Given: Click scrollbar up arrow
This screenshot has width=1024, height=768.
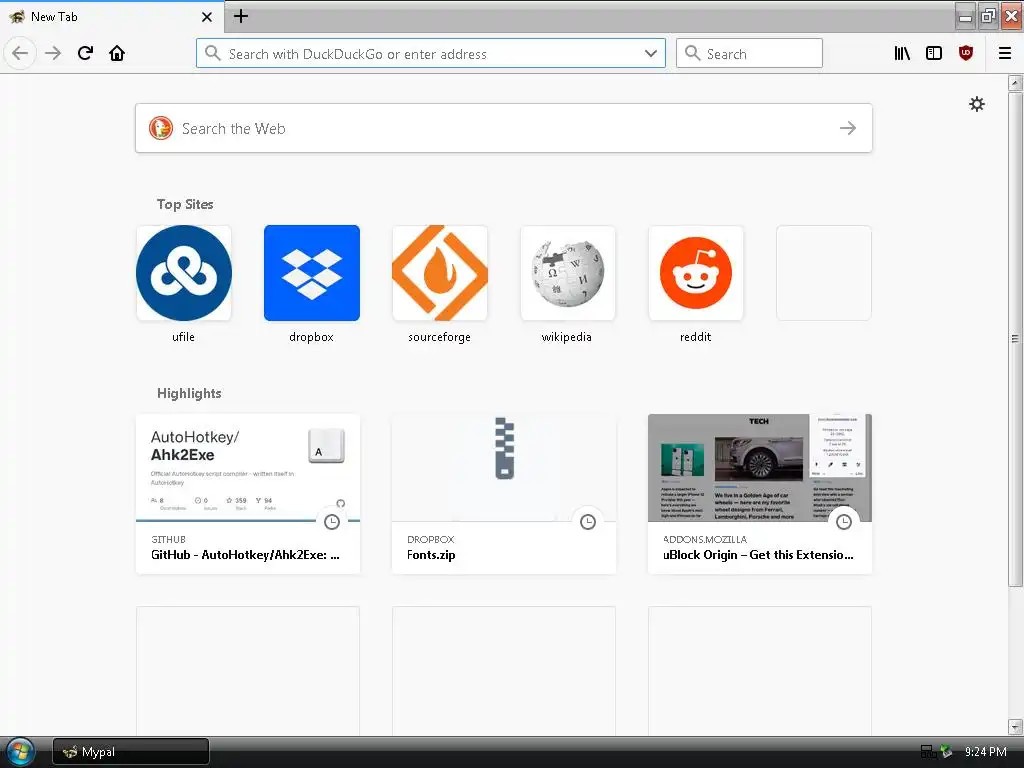Looking at the screenshot, I should tap(1015, 83).
